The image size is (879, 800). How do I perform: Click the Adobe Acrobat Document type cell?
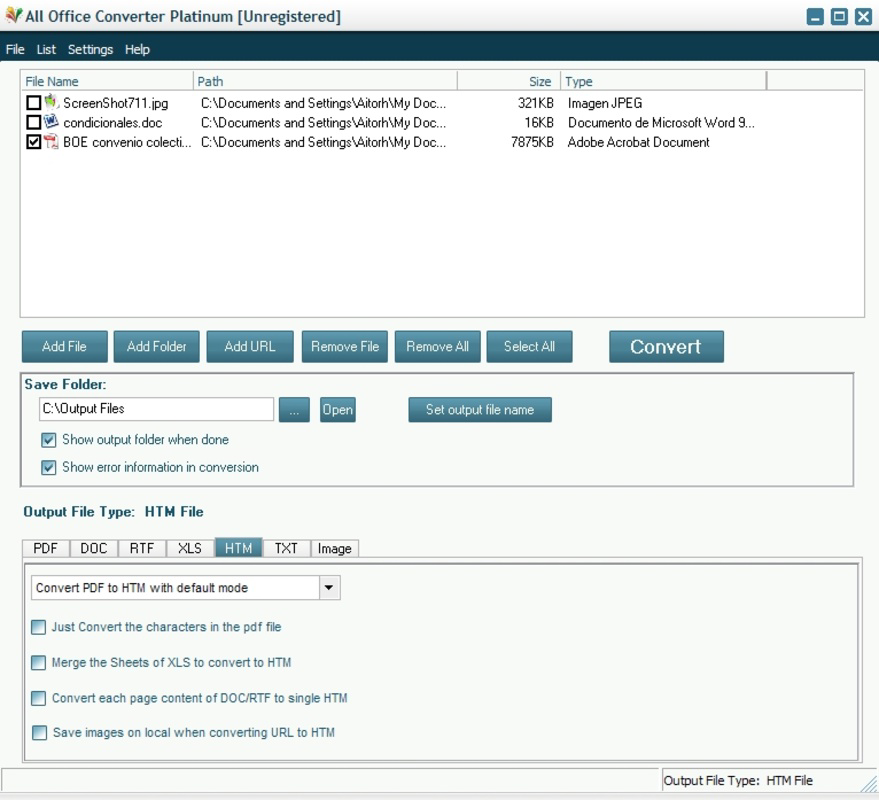pyautogui.click(x=639, y=142)
